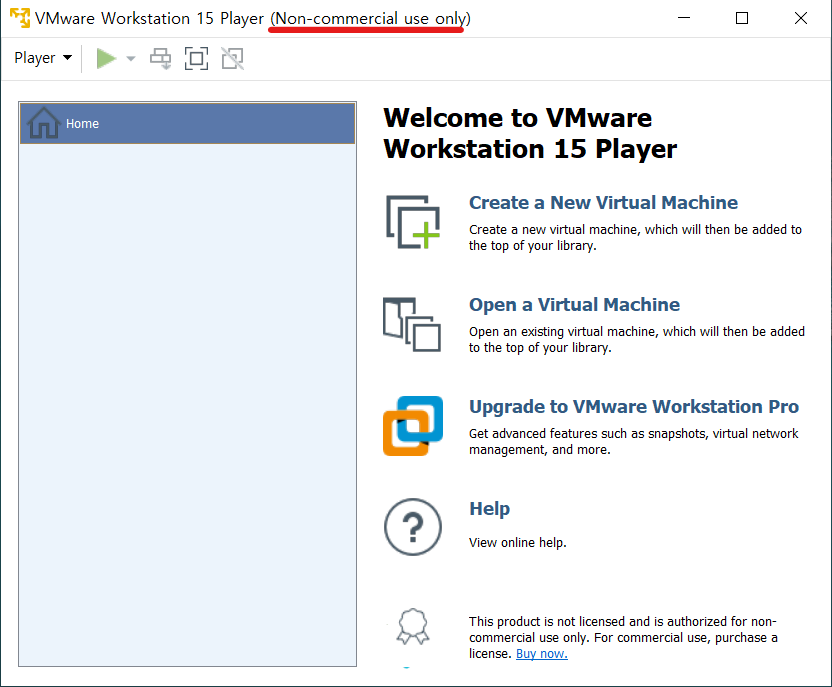Minimize the VMware Player window
The height and width of the screenshot is (687, 832).
684,18
